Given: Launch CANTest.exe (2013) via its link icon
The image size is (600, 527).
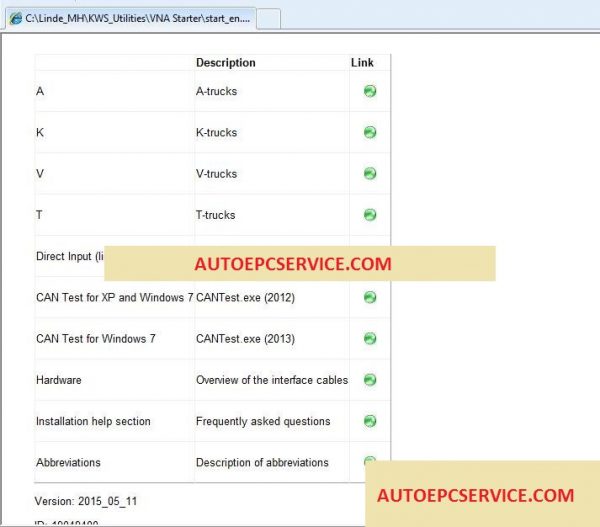Looking at the screenshot, I should click(x=370, y=338).
